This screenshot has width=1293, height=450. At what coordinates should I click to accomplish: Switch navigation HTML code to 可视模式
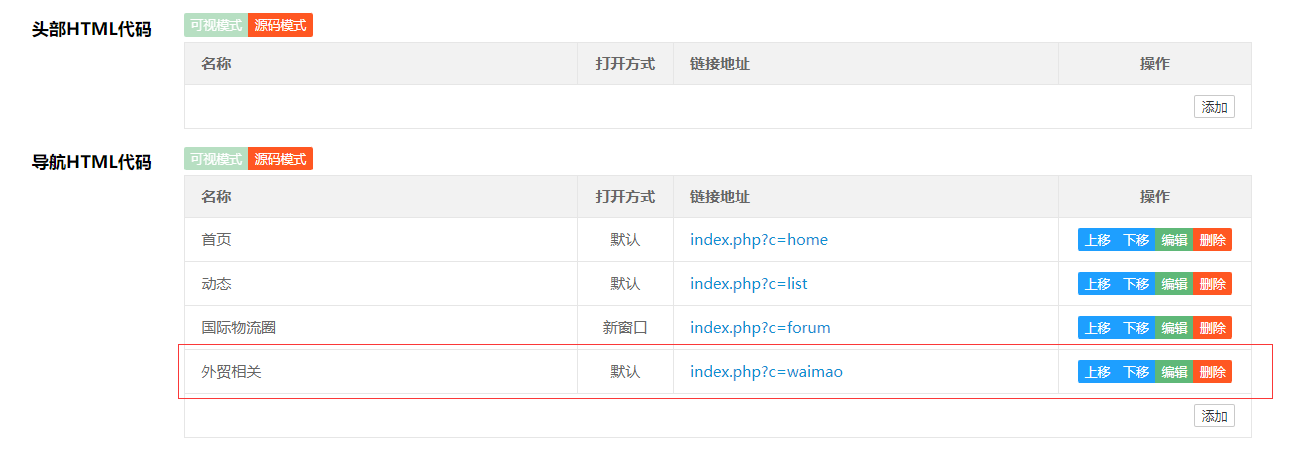tap(216, 159)
